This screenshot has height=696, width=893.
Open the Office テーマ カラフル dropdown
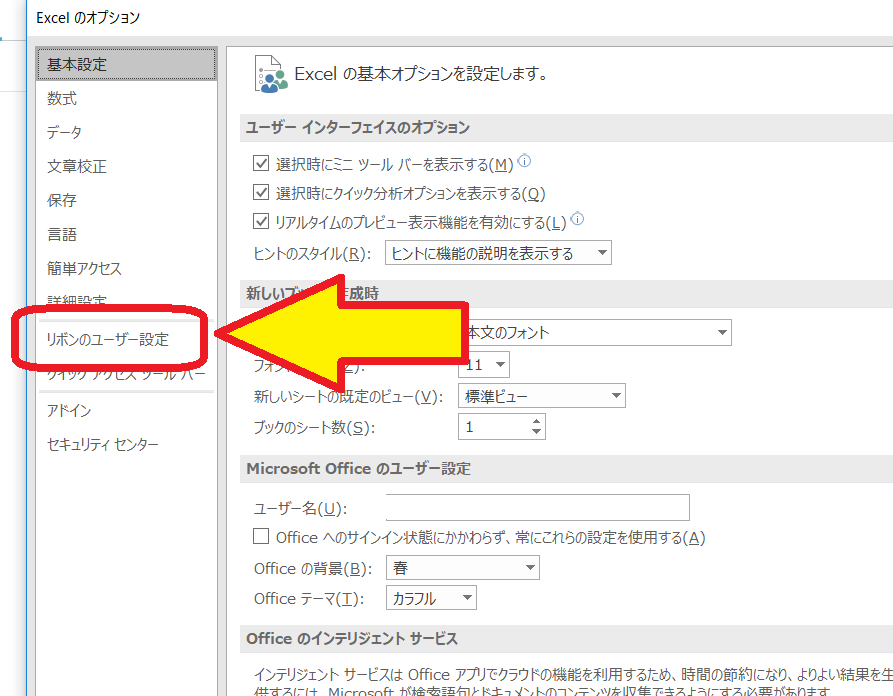point(431,598)
